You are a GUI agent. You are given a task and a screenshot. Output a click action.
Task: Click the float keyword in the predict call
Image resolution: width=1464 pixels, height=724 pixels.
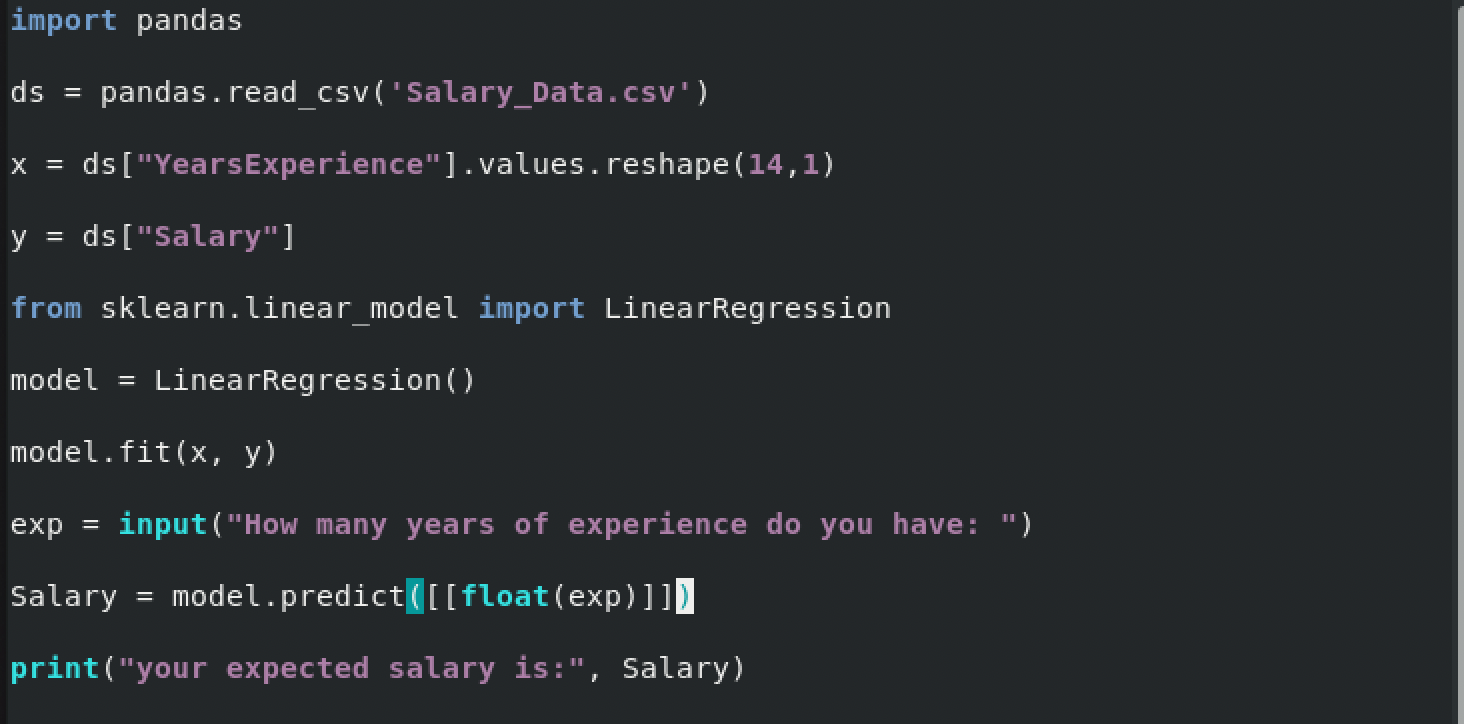(x=505, y=597)
